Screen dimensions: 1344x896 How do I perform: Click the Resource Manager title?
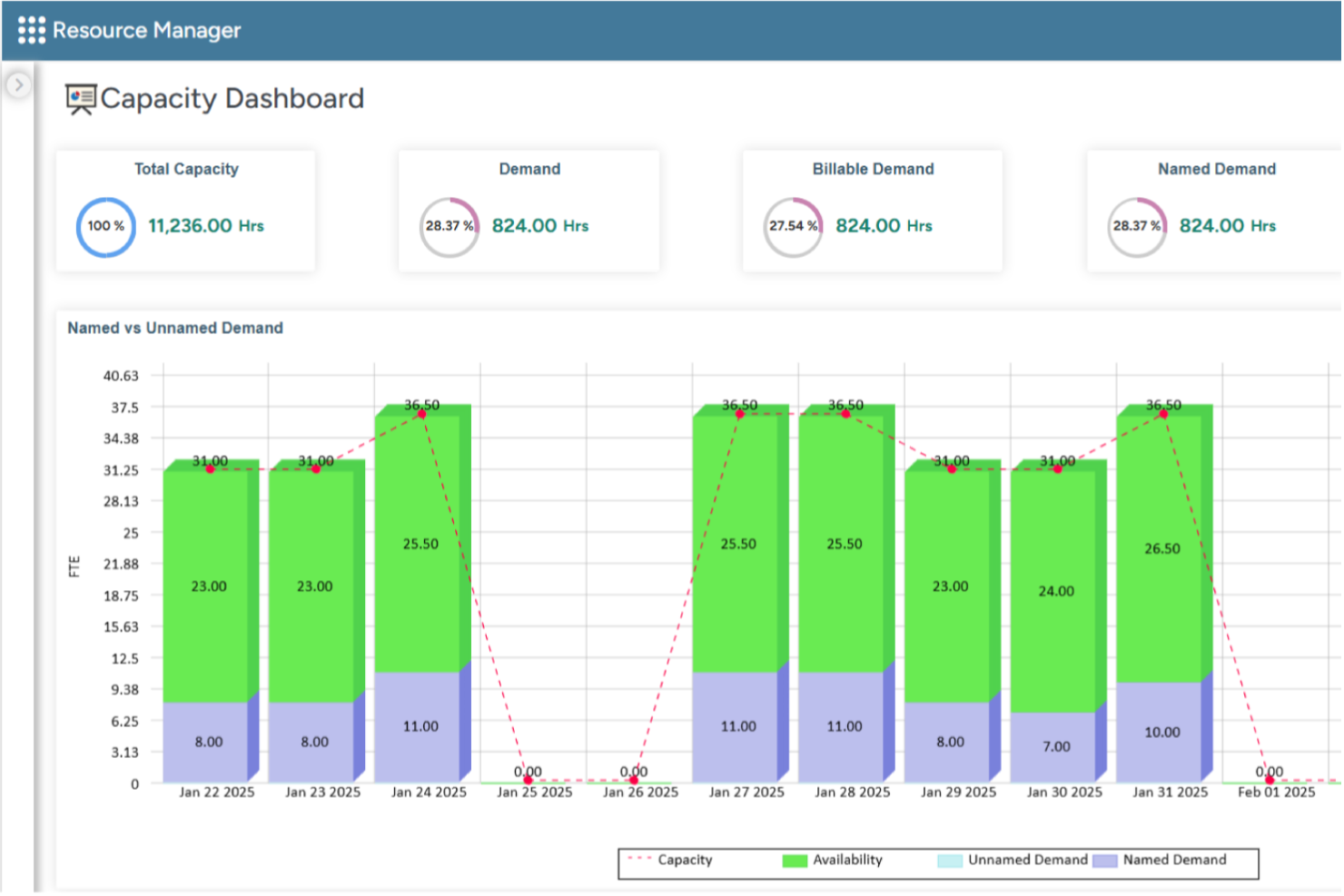tap(147, 30)
